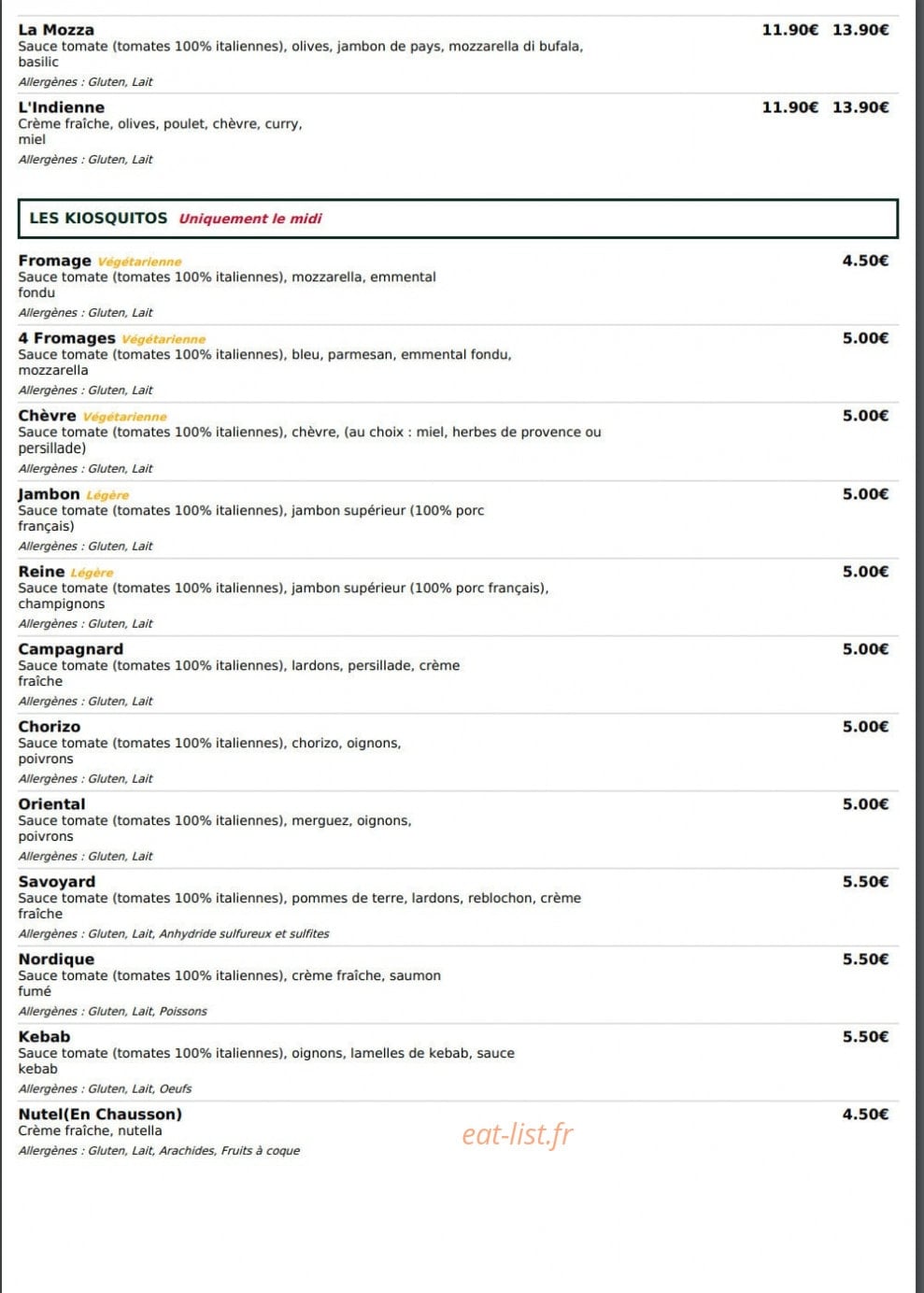Click the 'L'Indienne' pizza name
Image resolution: width=924 pixels, height=1293 pixels.
click(x=62, y=107)
